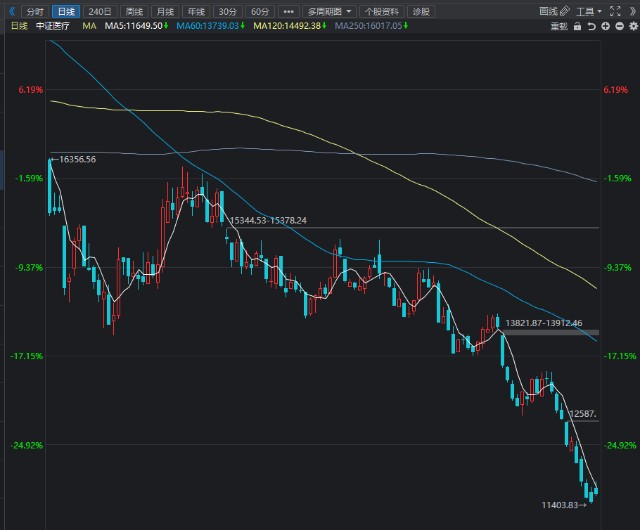
Task: Click the undo arrow icon
Action: 591,27
